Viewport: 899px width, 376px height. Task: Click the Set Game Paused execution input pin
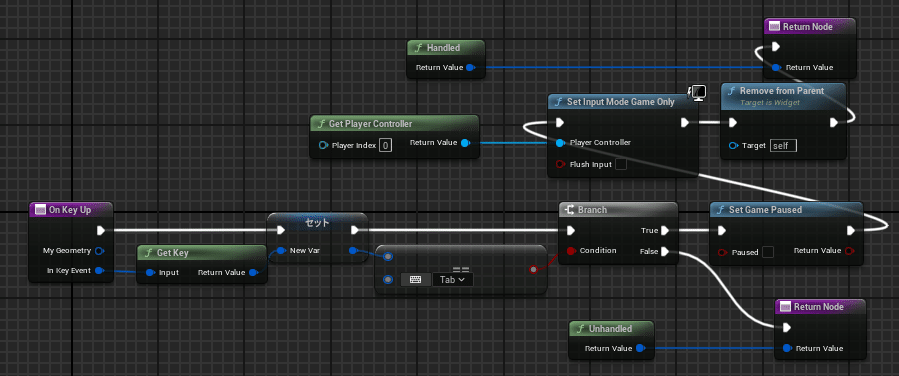[722, 230]
